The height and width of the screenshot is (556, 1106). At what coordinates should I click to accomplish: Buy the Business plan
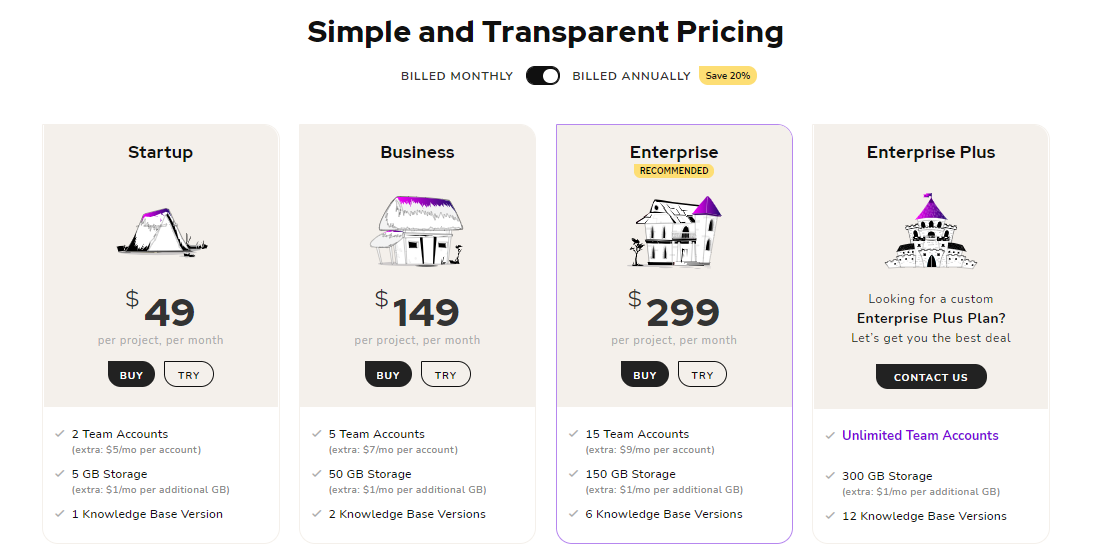[388, 375]
